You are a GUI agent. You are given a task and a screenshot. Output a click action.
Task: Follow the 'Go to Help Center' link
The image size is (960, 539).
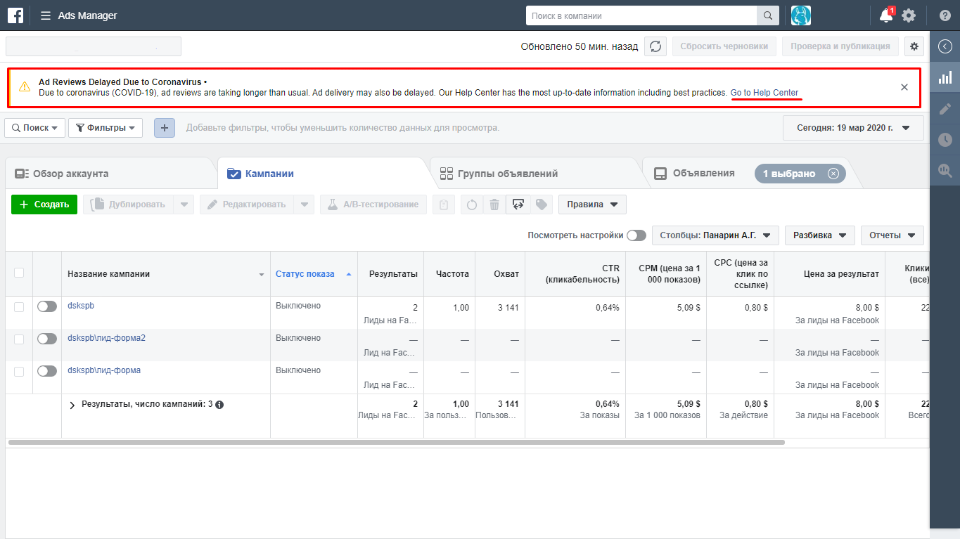pos(764,92)
